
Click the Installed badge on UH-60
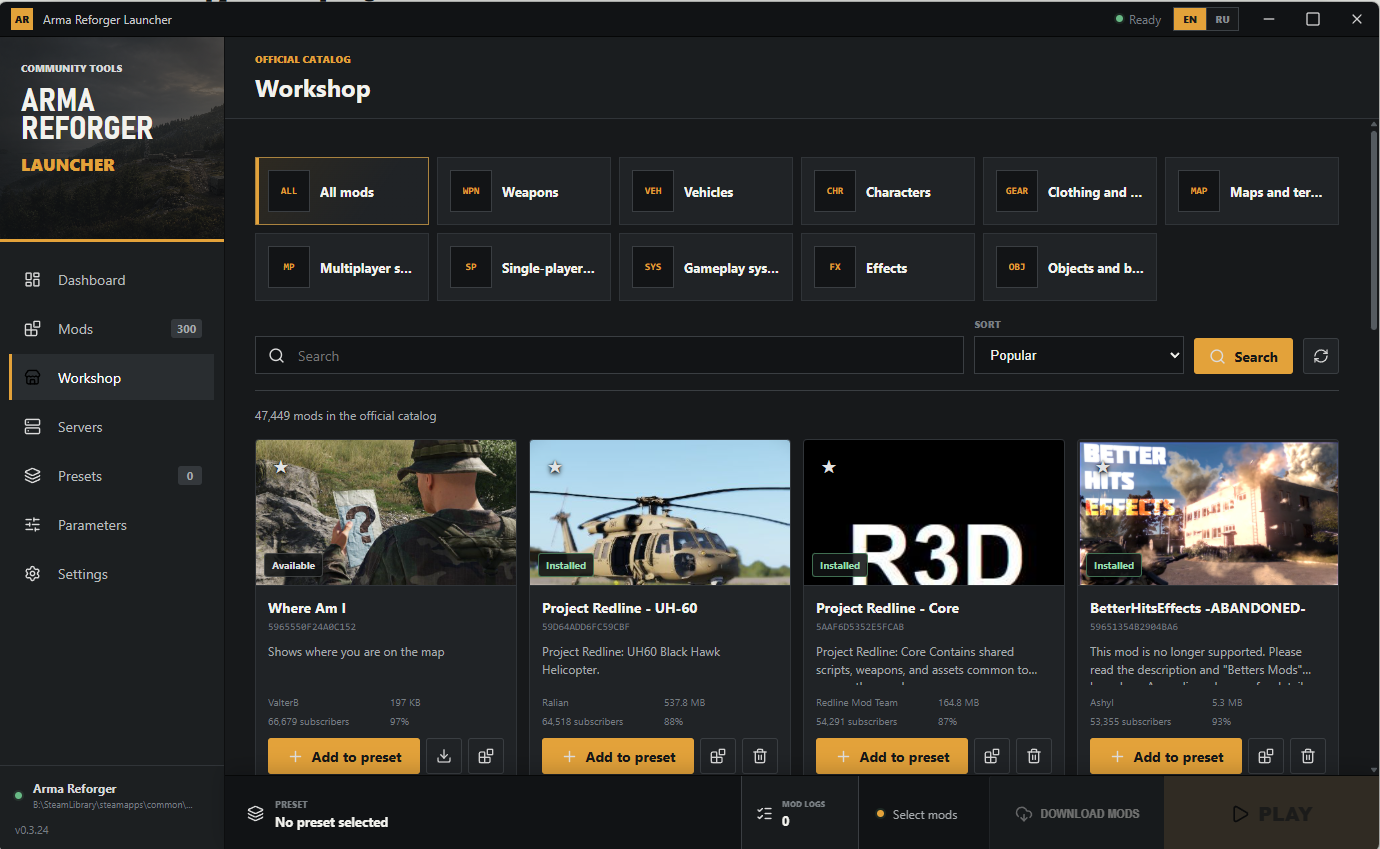[x=566, y=565]
